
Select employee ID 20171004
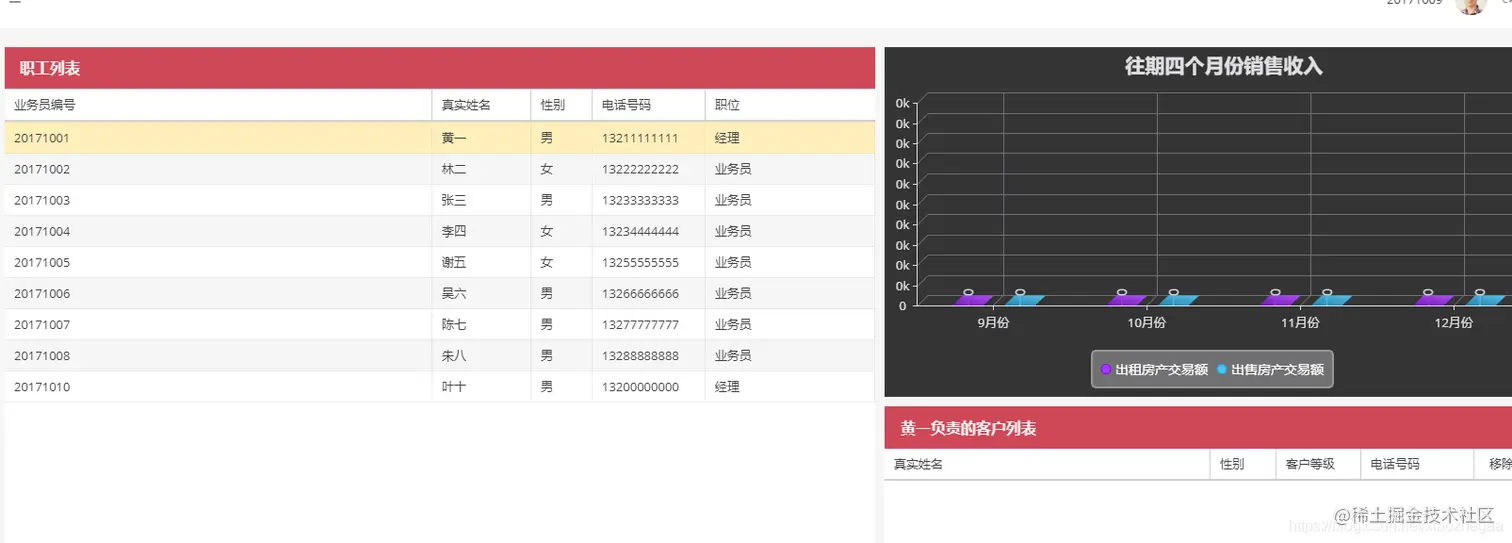[x=42, y=231]
